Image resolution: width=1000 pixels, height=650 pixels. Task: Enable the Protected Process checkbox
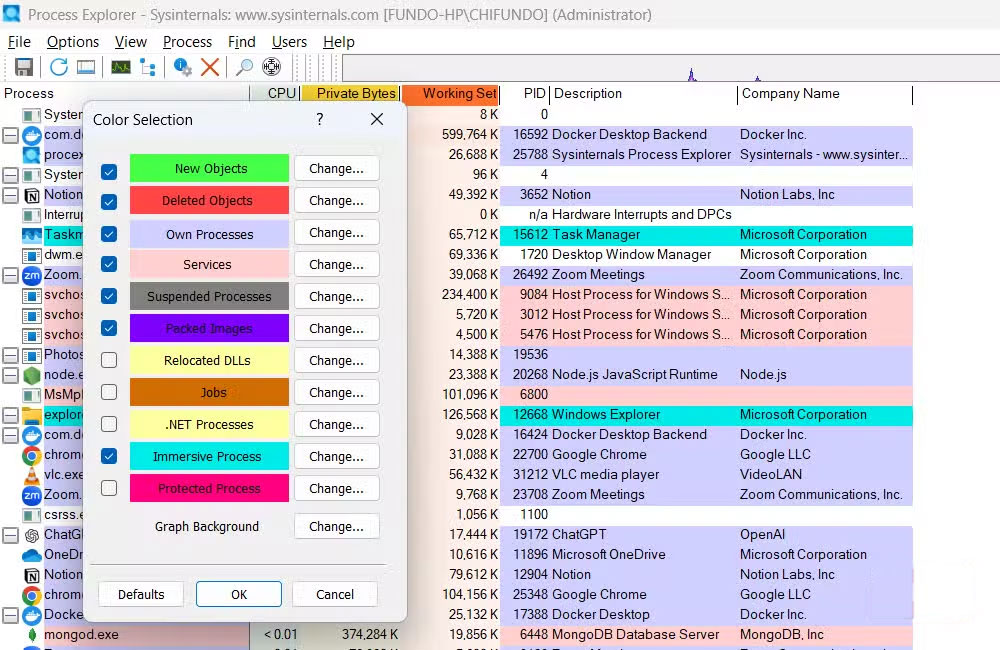(x=109, y=489)
